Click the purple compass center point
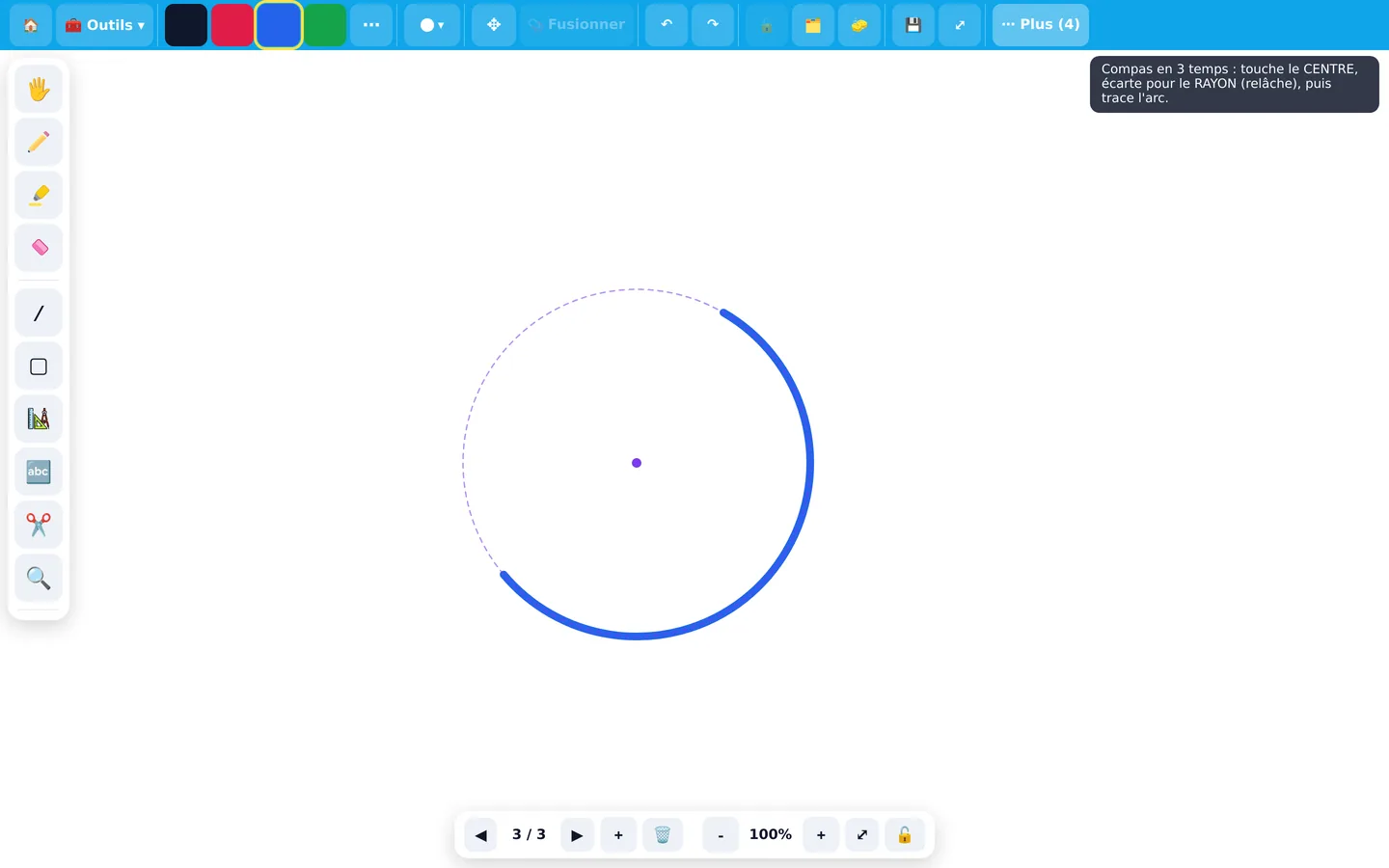Image resolution: width=1389 pixels, height=868 pixels. pyautogui.click(x=637, y=463)
